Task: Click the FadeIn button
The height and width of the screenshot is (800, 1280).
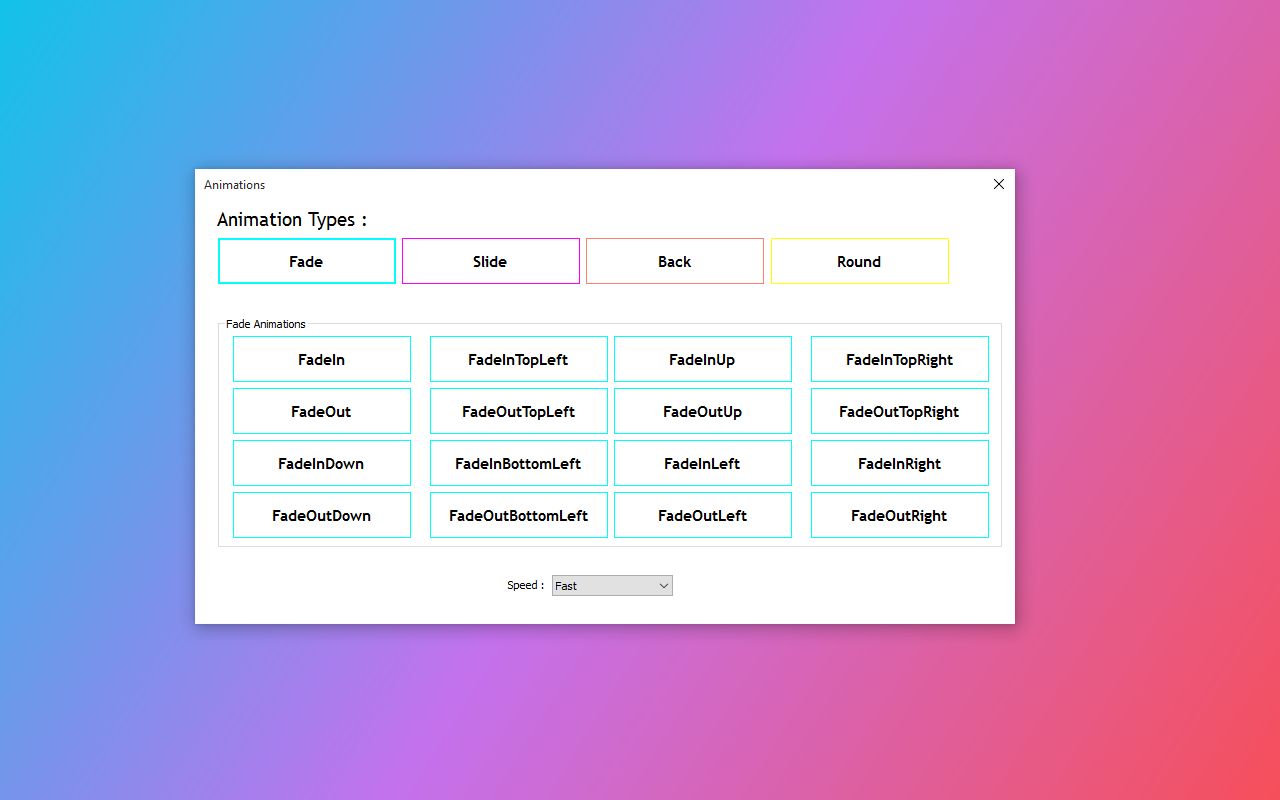Action: pyautogui.click(x=322, y=359)
